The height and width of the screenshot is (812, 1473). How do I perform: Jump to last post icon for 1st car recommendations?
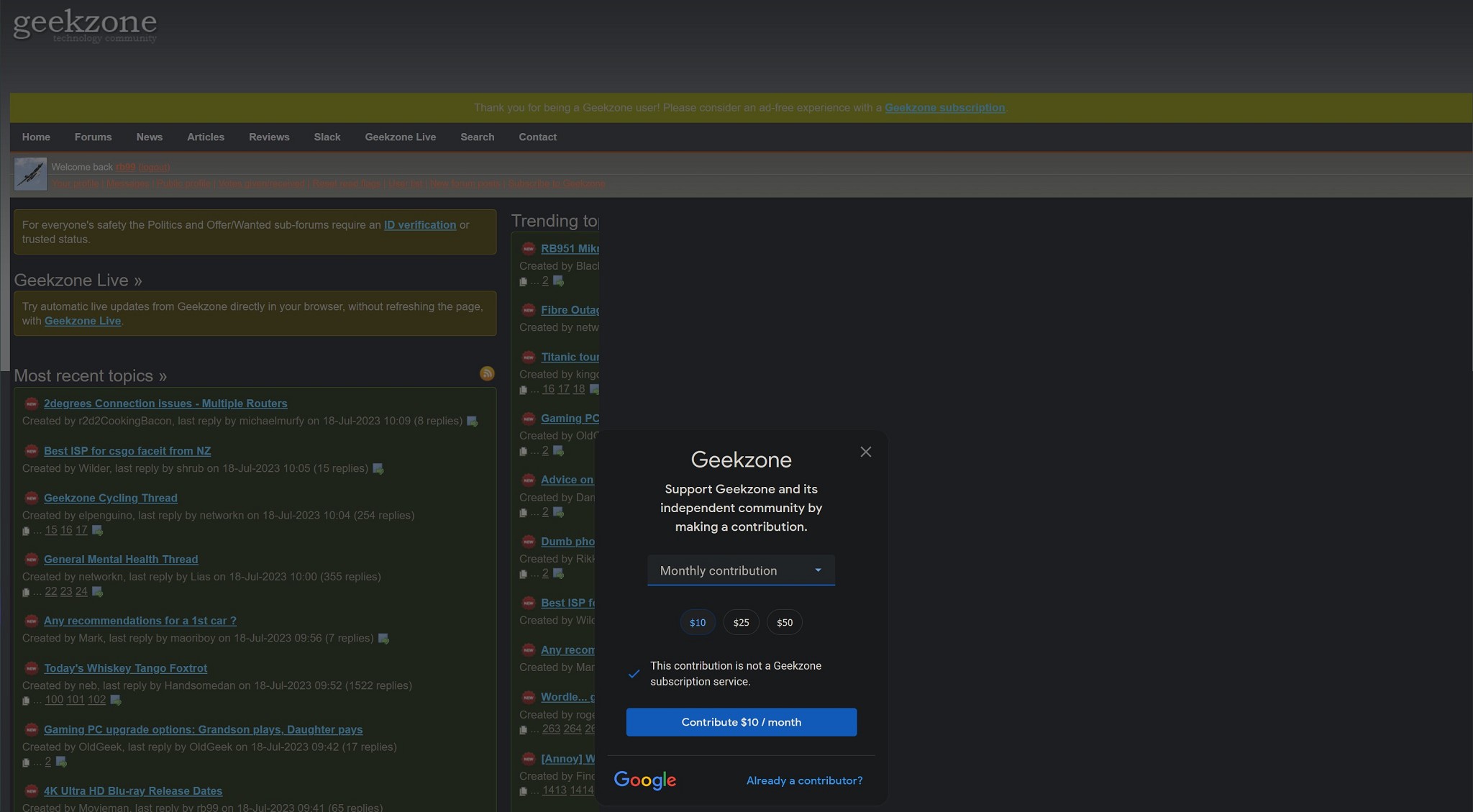[384, 639]
